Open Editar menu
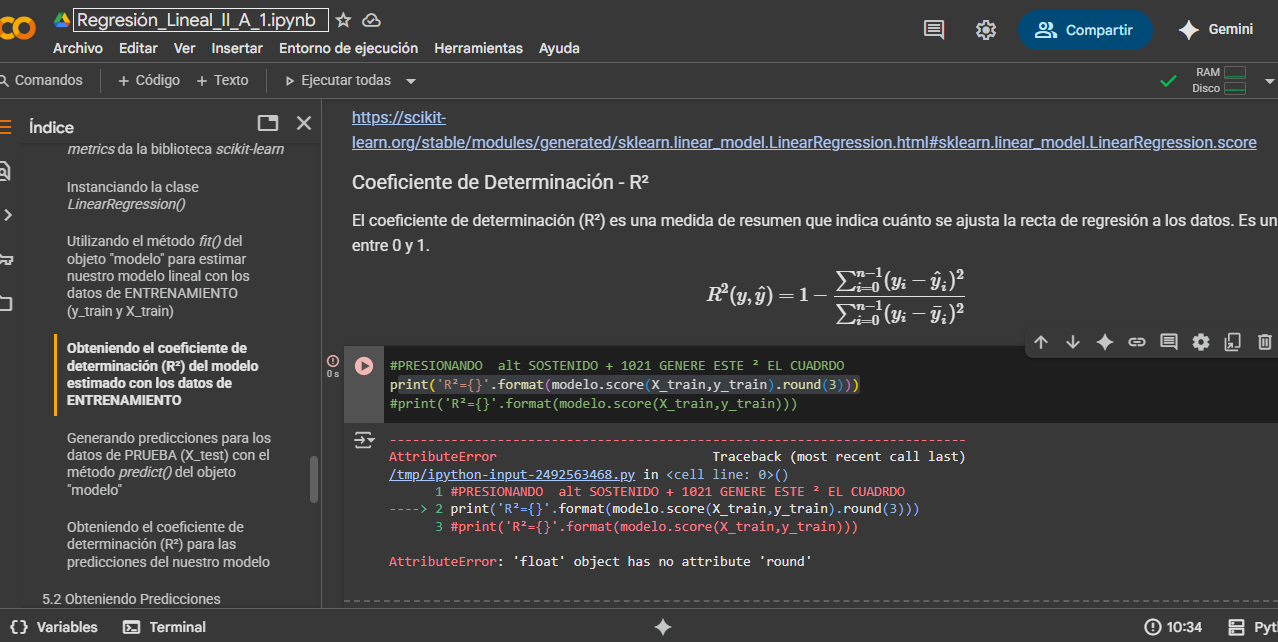1278x642 pixels. point(138,48)
